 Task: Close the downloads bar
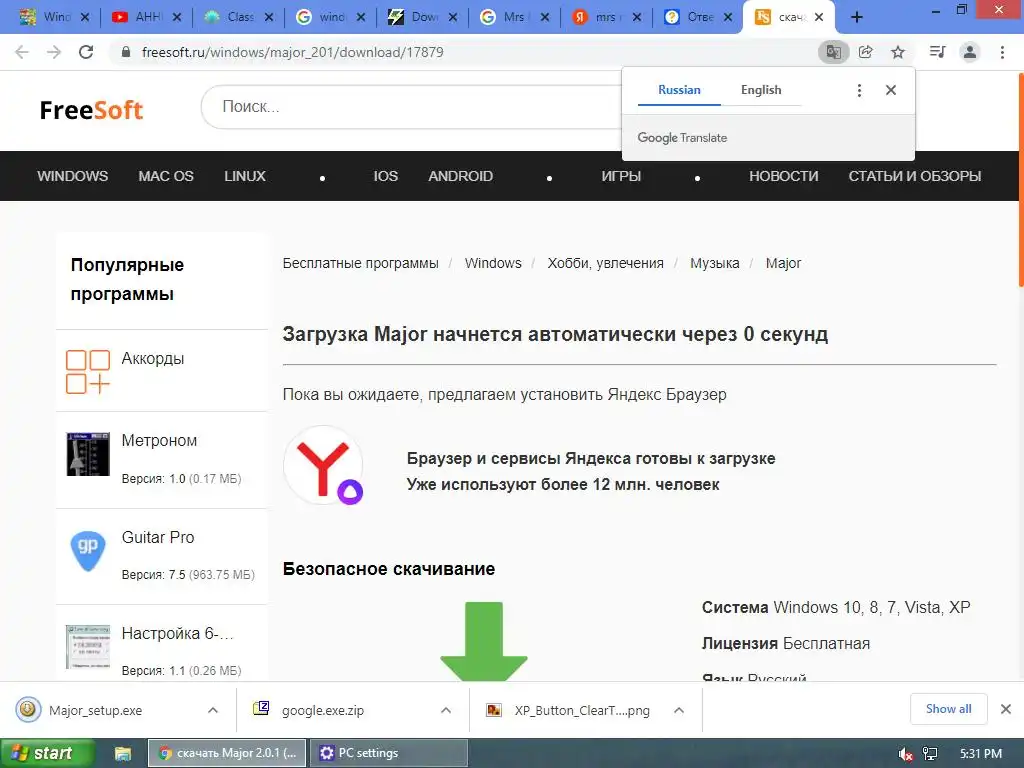pos(1006,709)
